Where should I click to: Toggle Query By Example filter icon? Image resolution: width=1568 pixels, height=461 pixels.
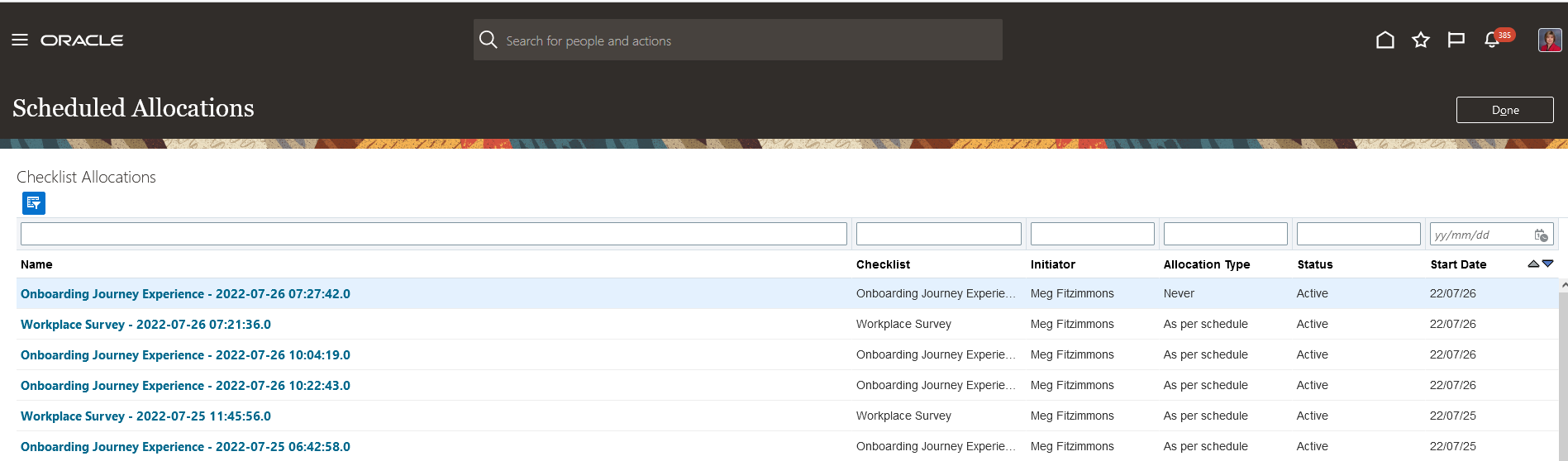coord(34,202)
